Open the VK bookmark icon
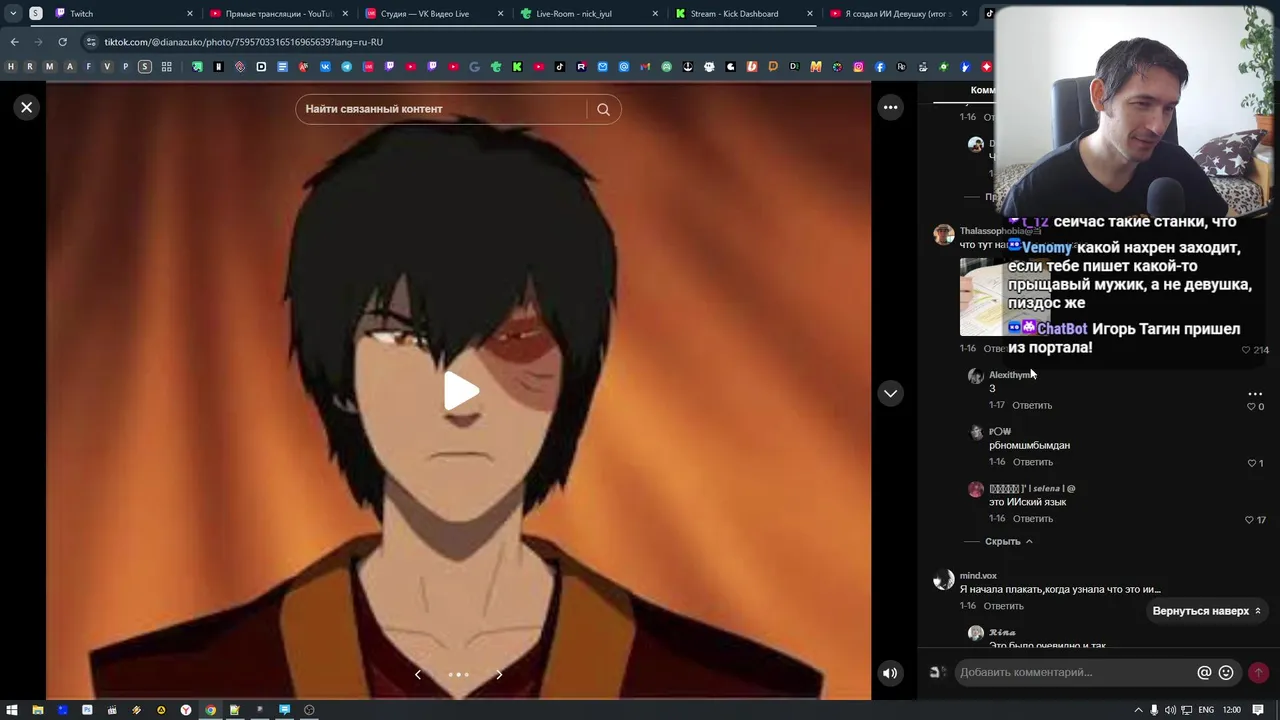Screen dimensions: 1280x720 [325, 67]
